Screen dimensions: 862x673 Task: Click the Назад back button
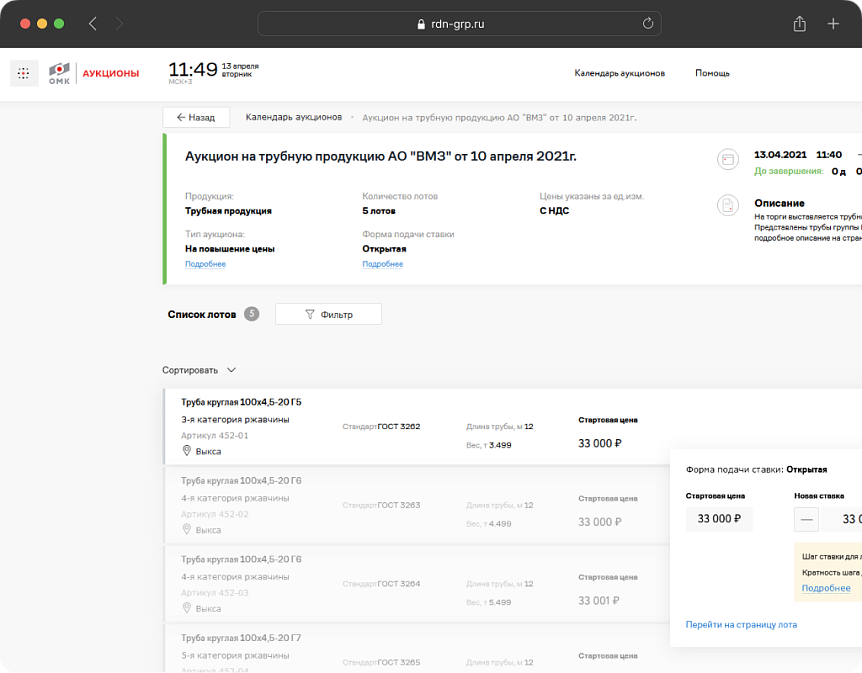tap(196, 117)
